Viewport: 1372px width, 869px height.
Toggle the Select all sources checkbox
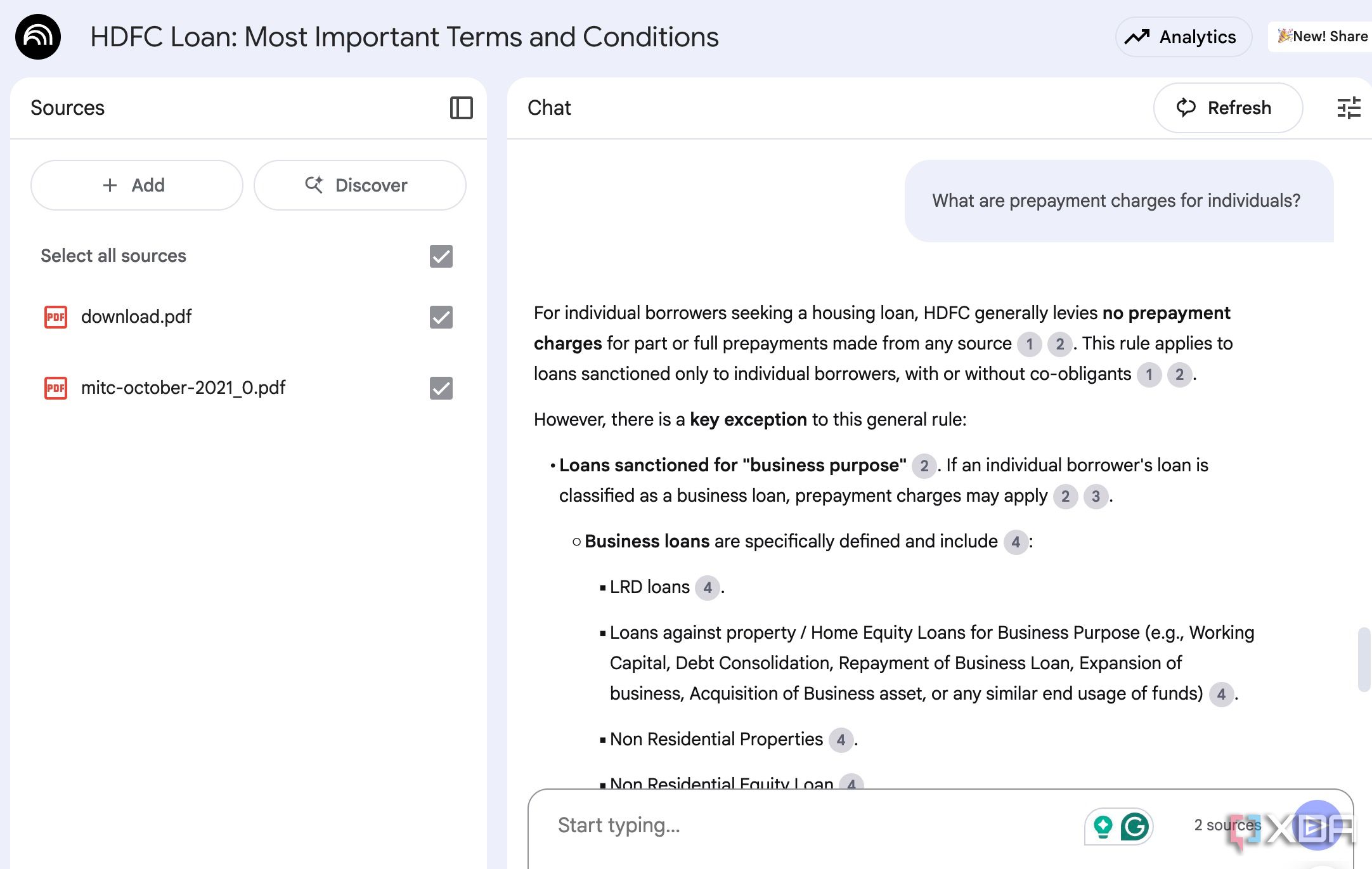coord(441,256)
